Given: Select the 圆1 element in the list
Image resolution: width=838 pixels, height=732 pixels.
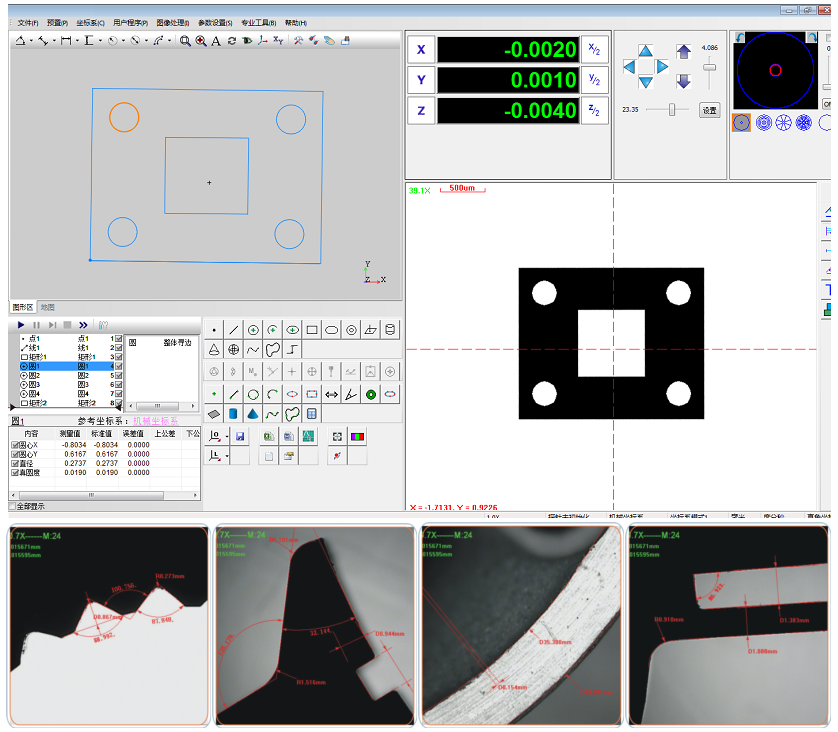Looking at the screenshot, I should (x=66, y=367).
